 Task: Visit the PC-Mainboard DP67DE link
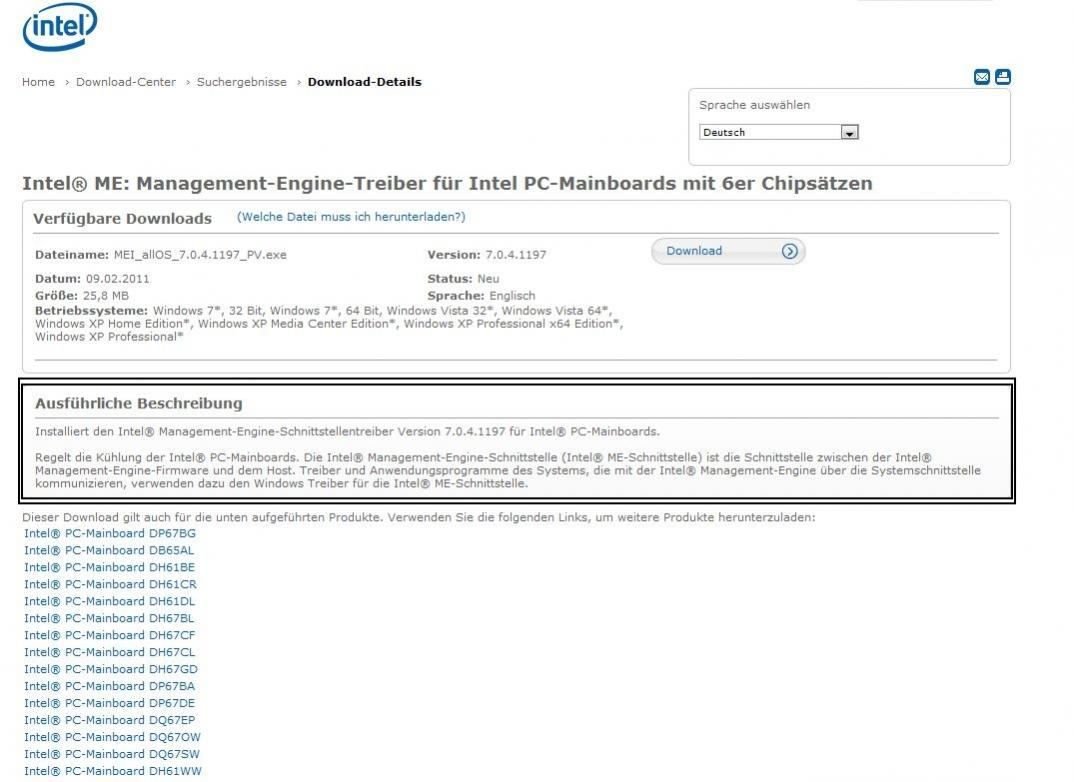coord(110,703)
